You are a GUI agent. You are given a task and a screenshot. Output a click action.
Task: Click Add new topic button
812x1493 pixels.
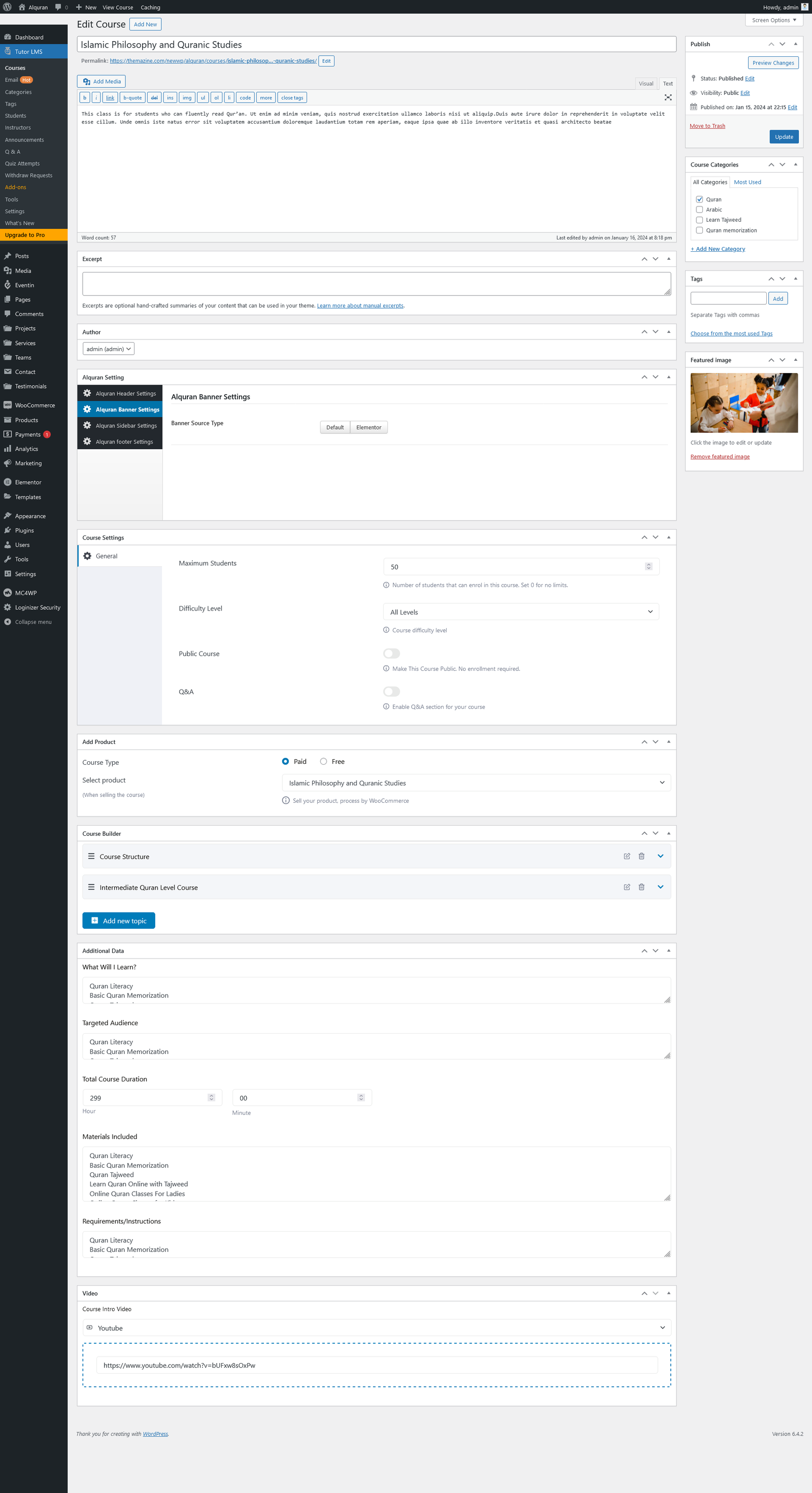pyautogui.click(x=119, y=921)
